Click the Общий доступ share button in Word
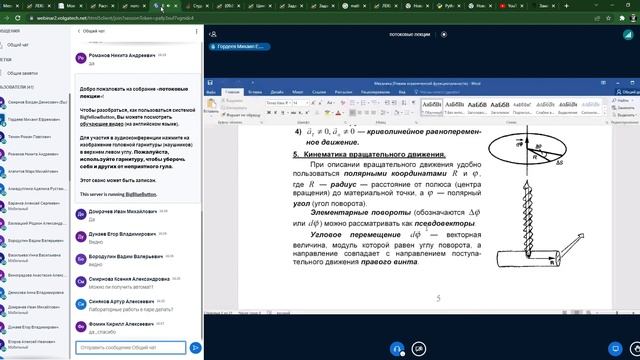The height and width of the screenshot is (360, 640). [x=628, y=92]
